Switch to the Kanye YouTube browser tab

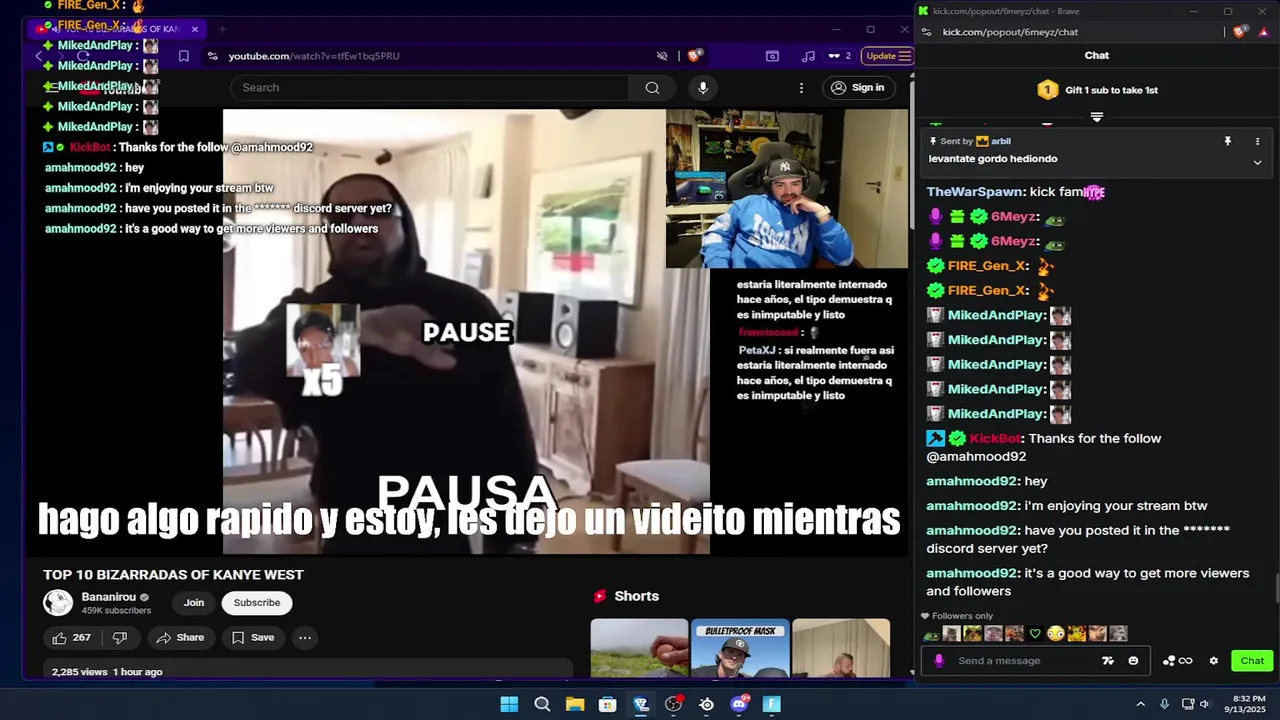(x=118, y=29)
